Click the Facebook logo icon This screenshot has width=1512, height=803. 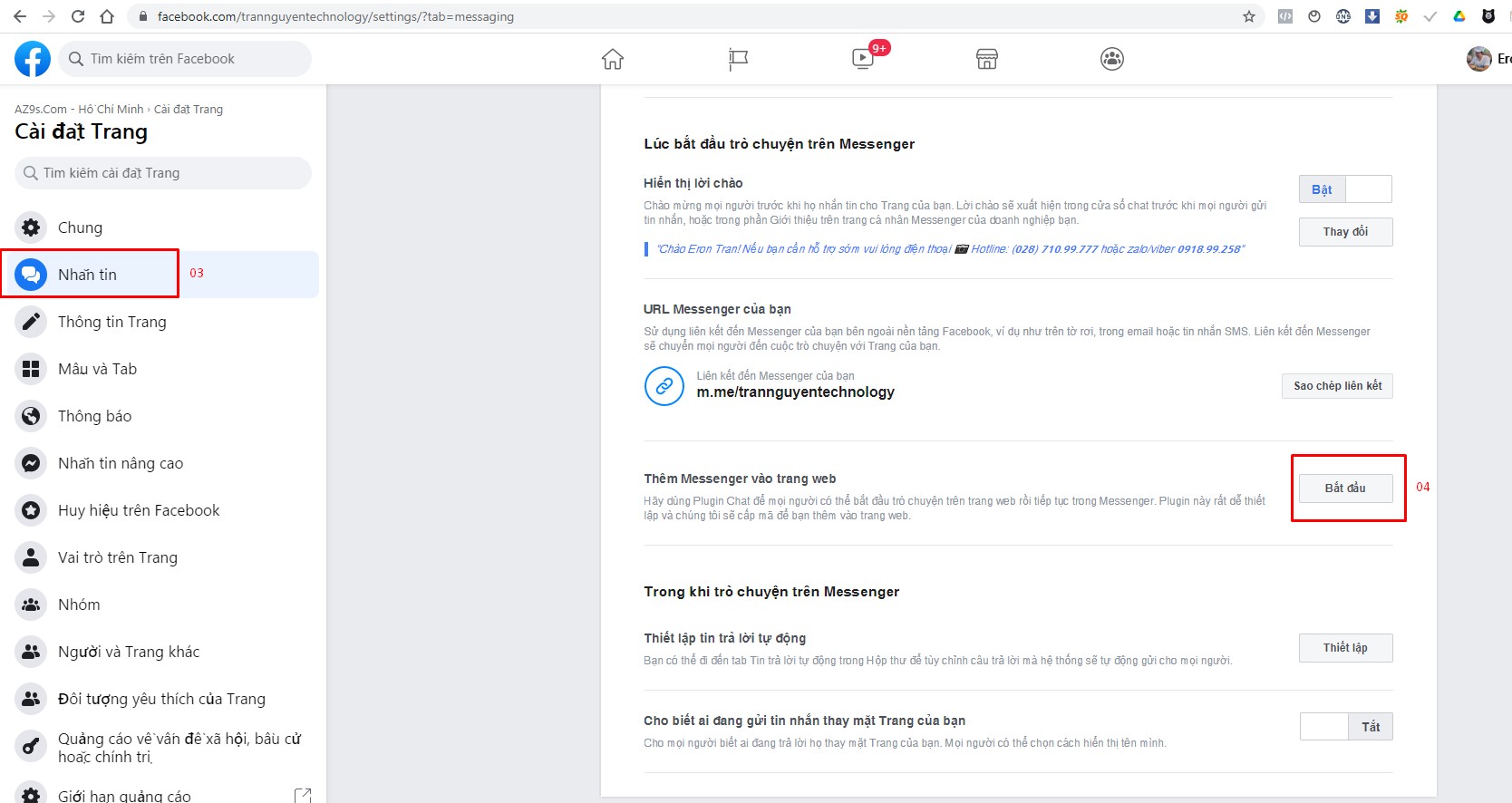33,59
